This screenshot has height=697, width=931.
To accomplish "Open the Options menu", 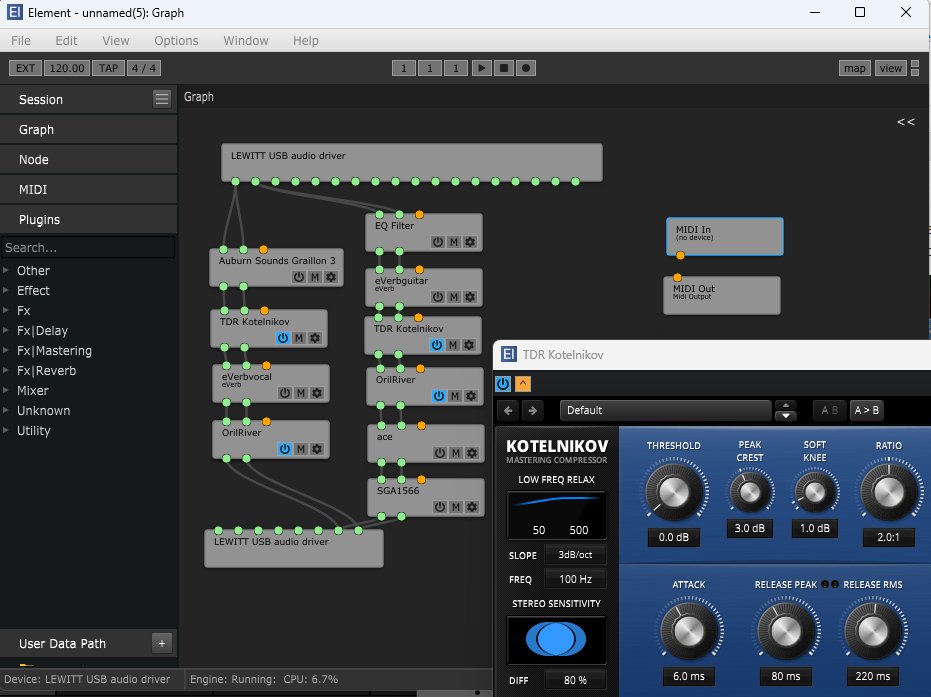I will (176, 40).
